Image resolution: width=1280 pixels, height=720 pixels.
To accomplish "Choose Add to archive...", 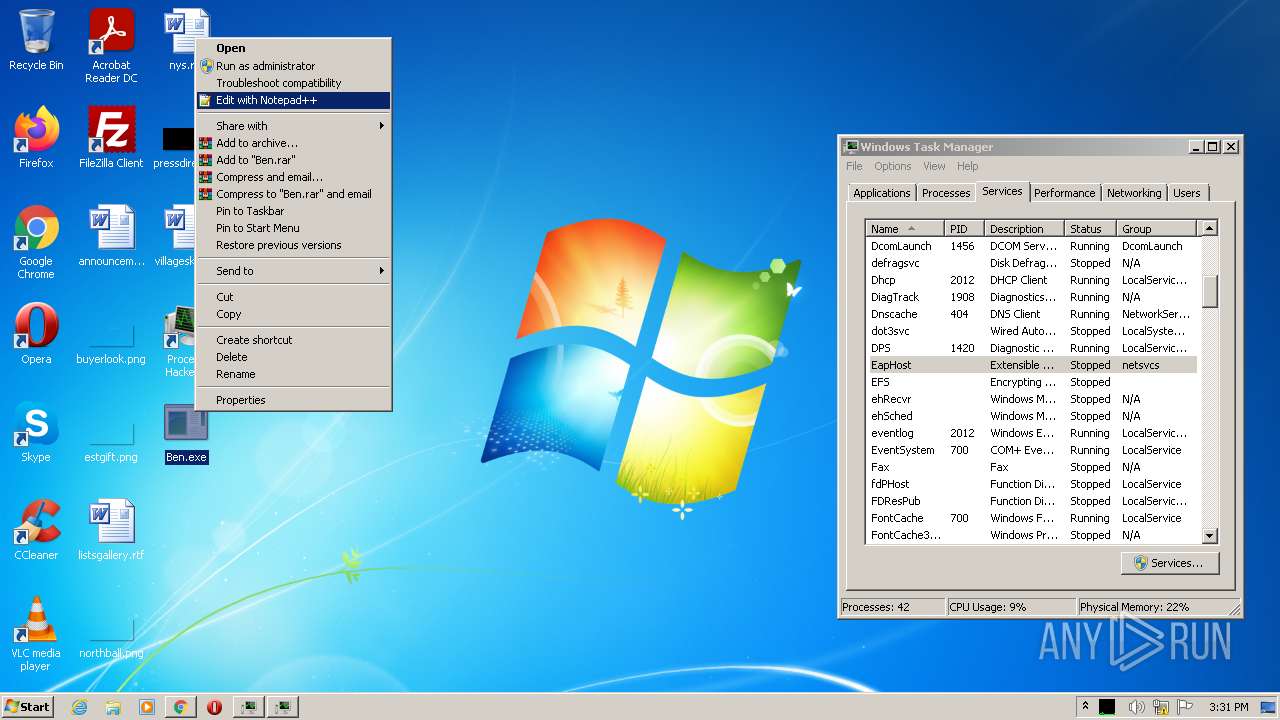I will coord(293,143).
